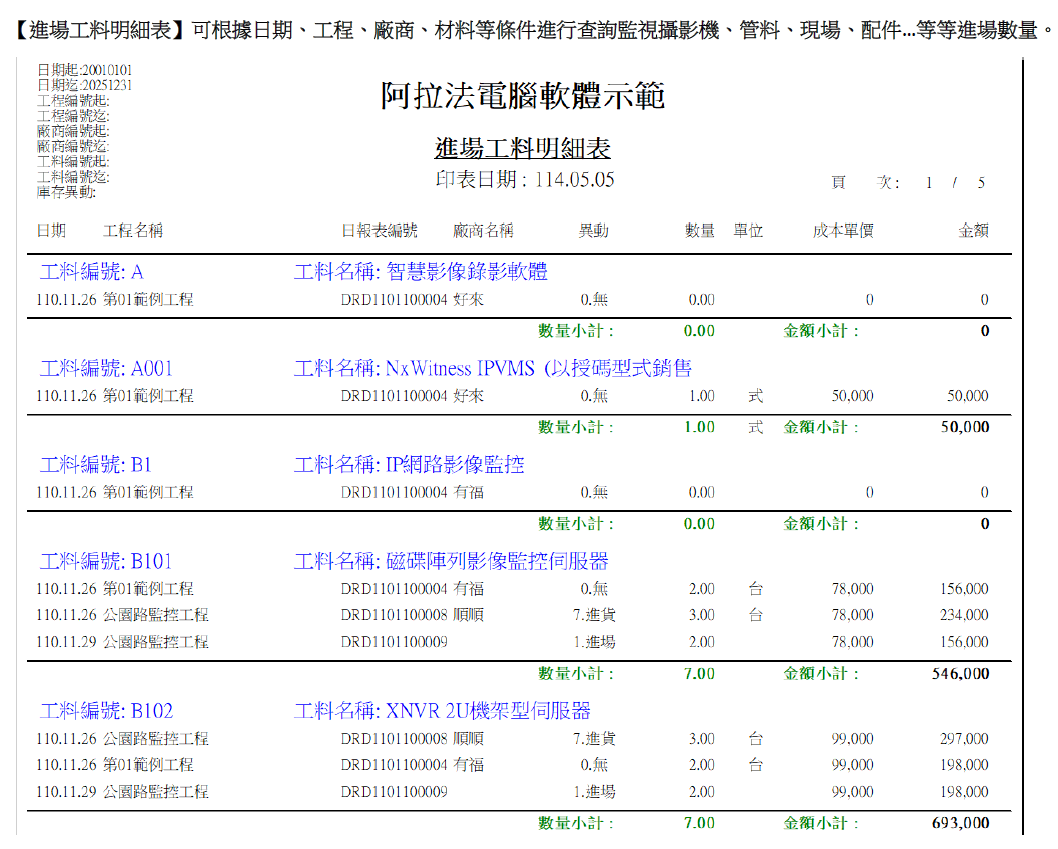
Task: Click the green quantity subtotal "1.00"
Action: point(699,427)
